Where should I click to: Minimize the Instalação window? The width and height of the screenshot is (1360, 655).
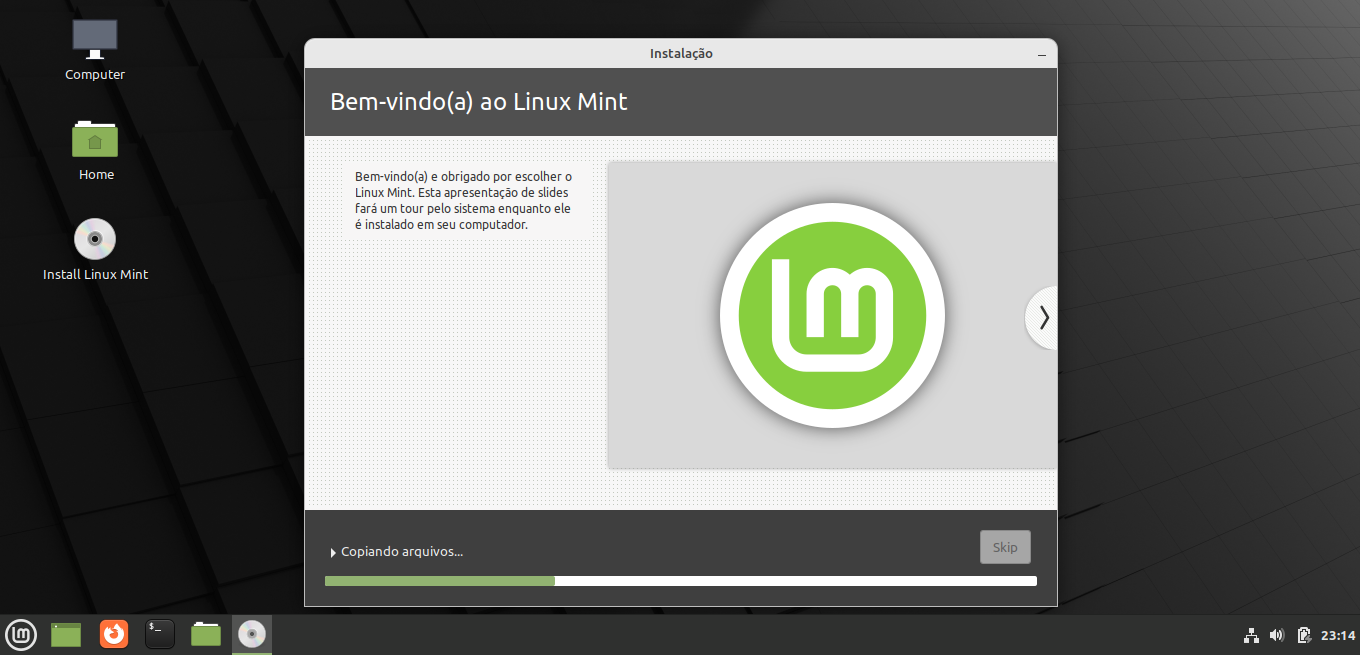pyautogui.click(x=1041, y=54)
